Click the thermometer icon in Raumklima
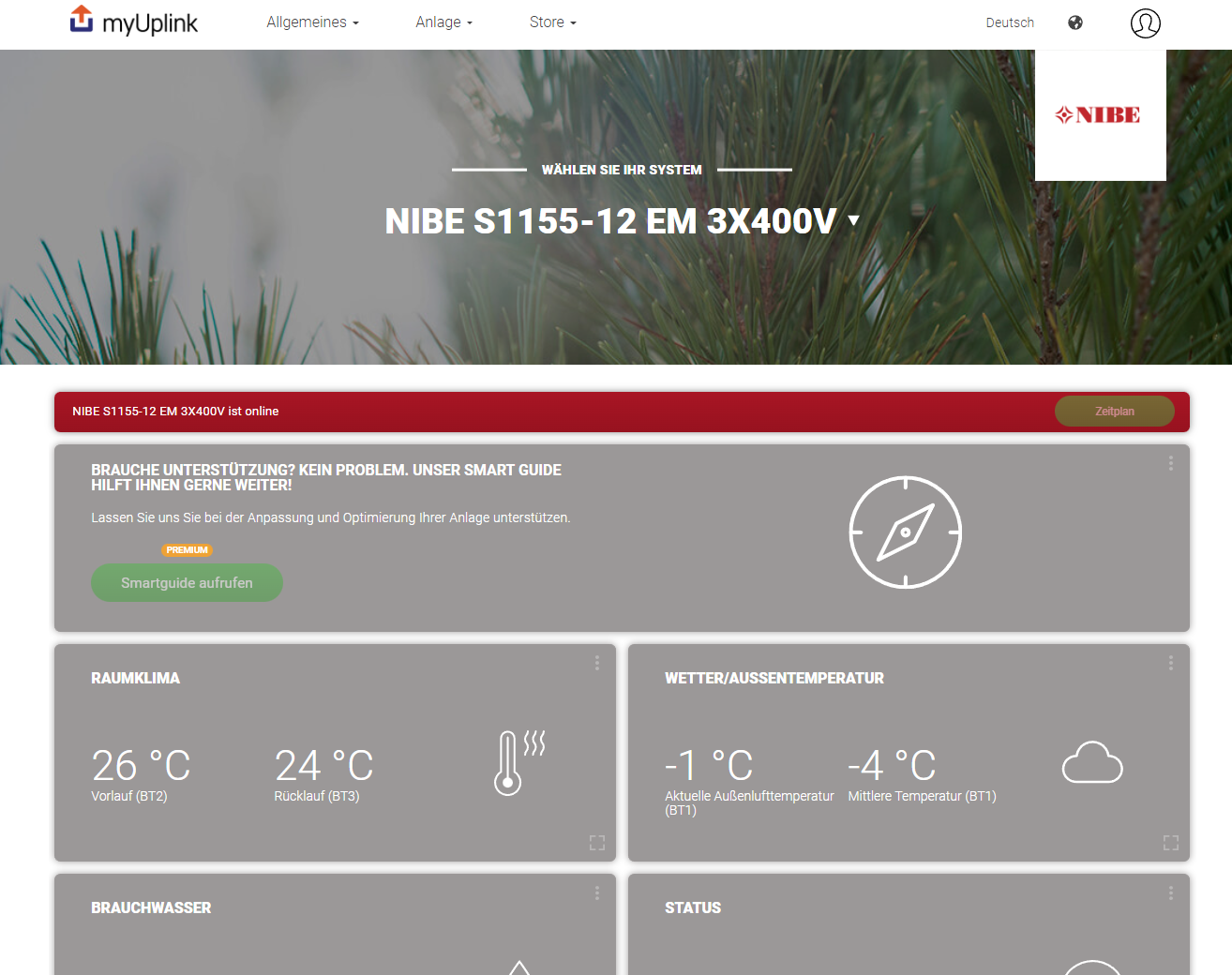The height and width of the screenshot is (975, 1232). tap(519, 762)
